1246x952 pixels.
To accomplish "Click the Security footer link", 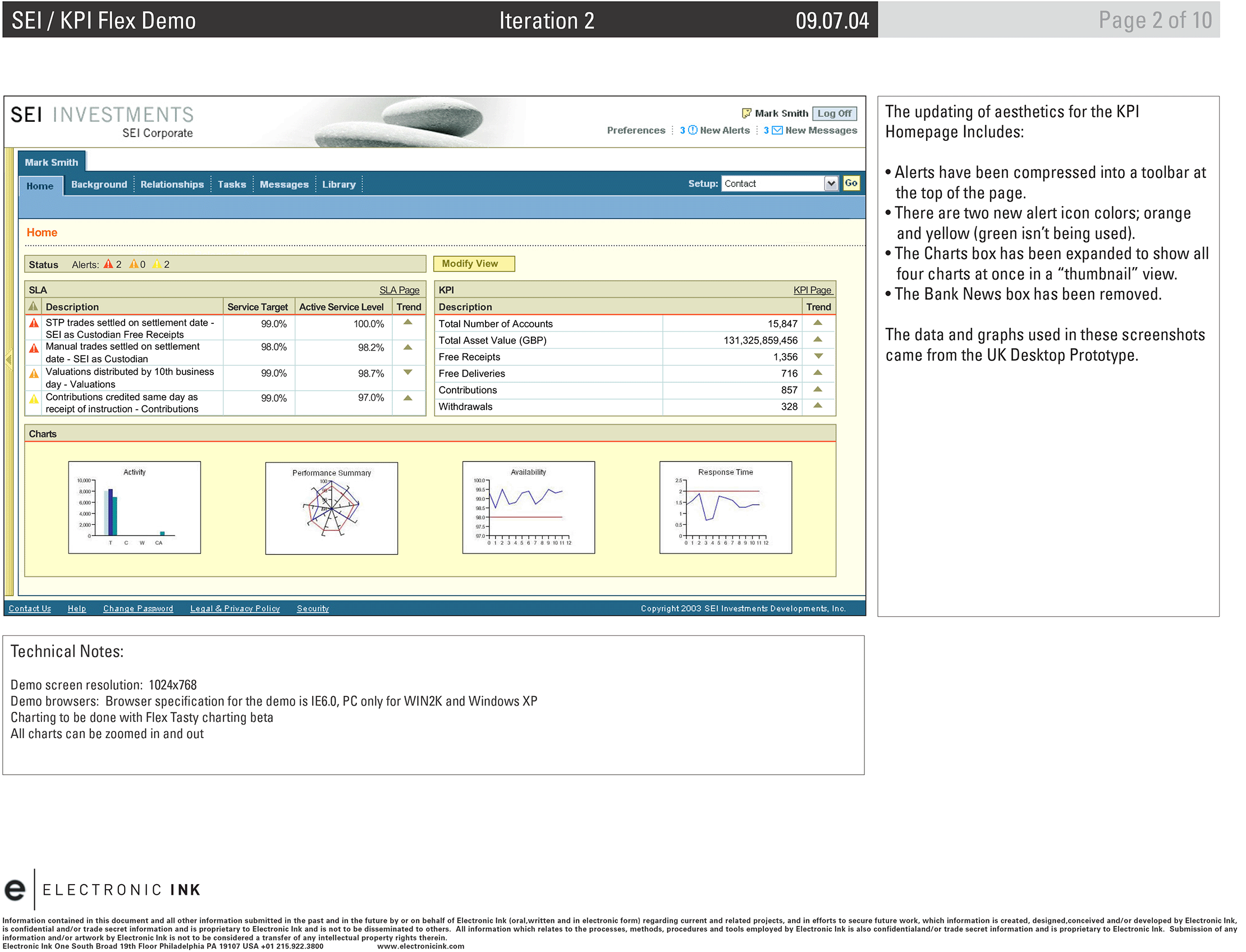I will click(312, 608).
